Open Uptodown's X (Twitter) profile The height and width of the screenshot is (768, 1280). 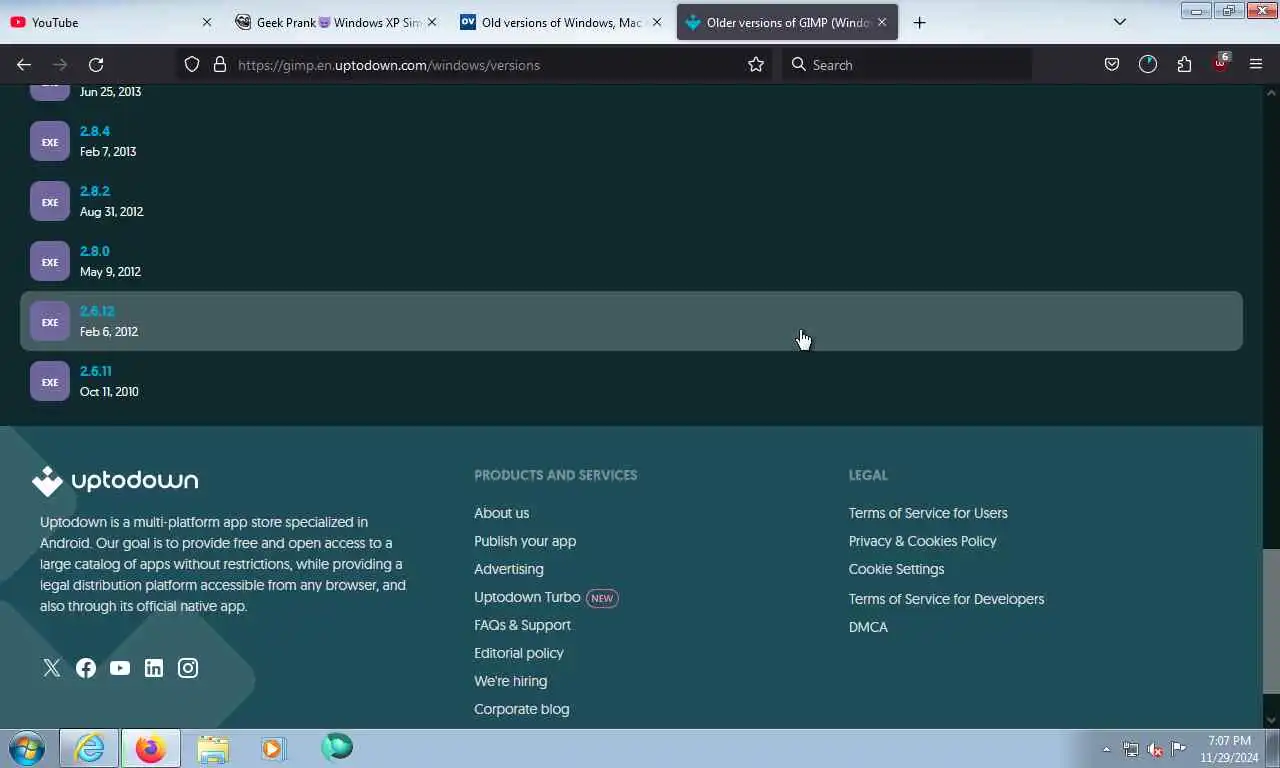click(52, 668)
